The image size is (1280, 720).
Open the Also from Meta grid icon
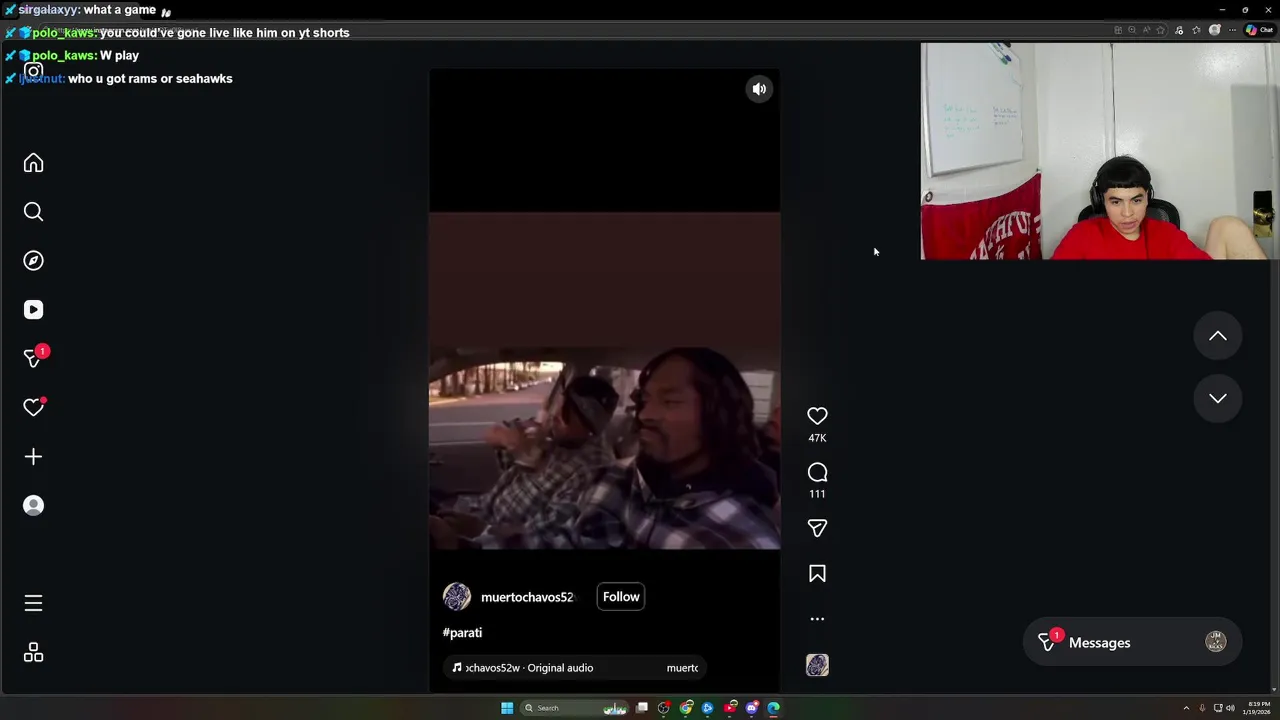coord(33,653)
